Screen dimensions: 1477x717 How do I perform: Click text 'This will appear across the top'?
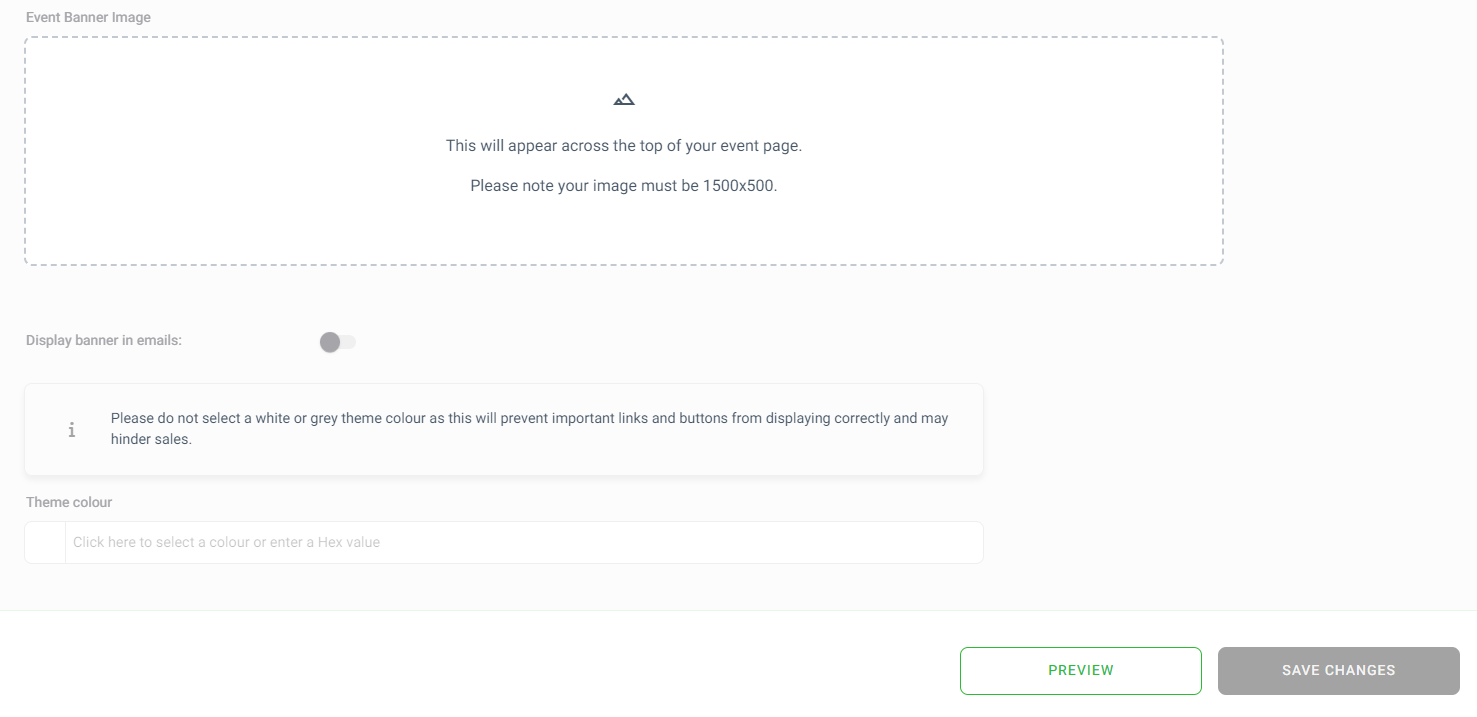point(552,145)
